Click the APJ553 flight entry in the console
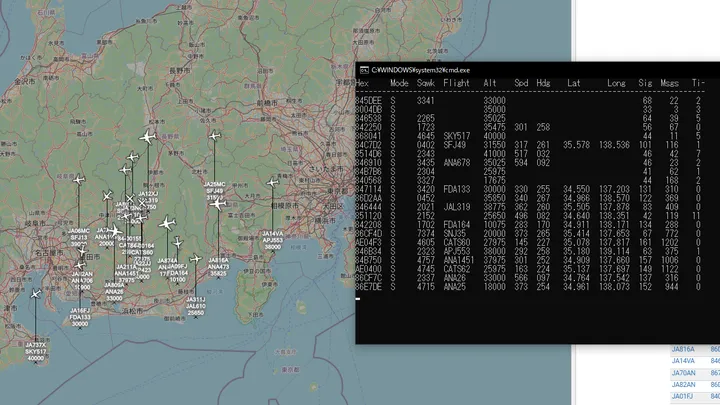 tap(456, 251)
